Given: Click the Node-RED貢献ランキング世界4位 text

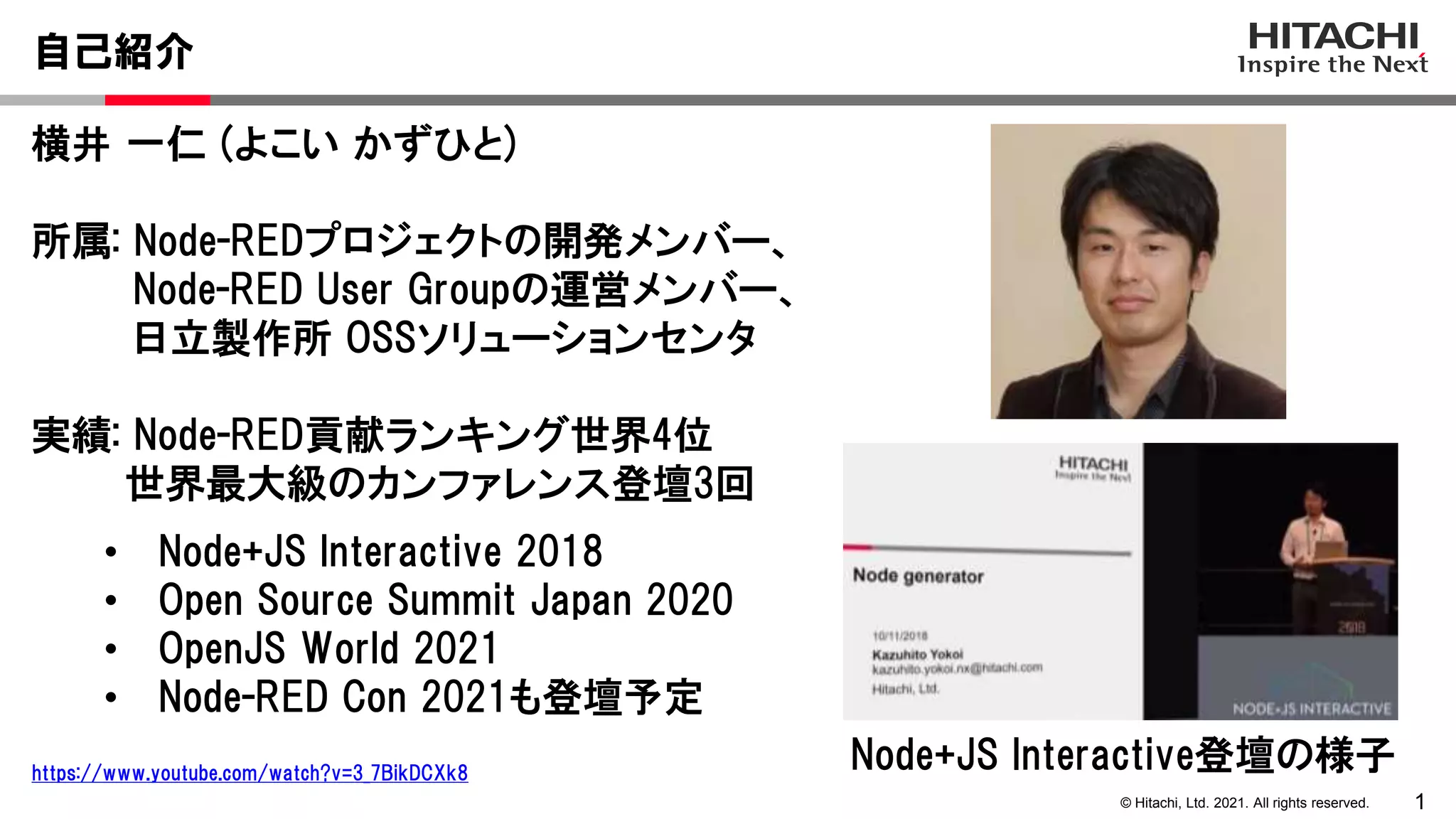Looking at the screenshot, I should point(422,434).
